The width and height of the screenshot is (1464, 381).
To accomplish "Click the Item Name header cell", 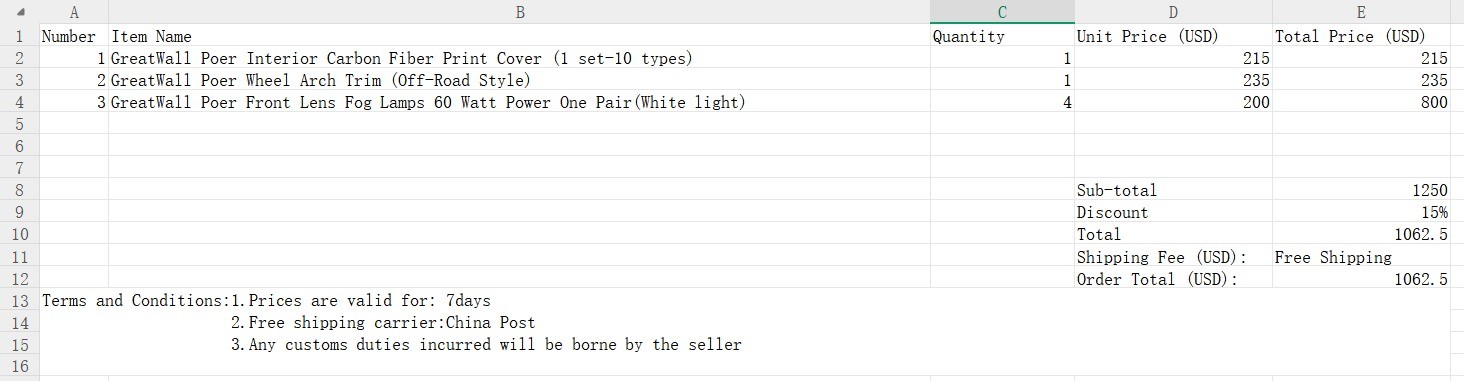I will pos(519,36).
